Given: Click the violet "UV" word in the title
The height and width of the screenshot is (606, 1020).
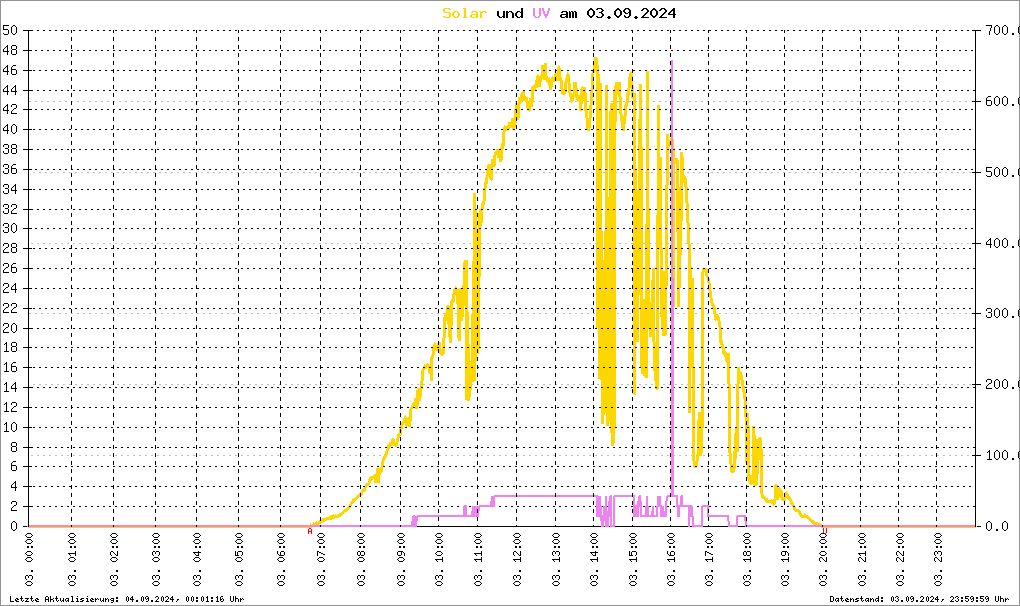Looking at the screenshot, I should point(540,13).
